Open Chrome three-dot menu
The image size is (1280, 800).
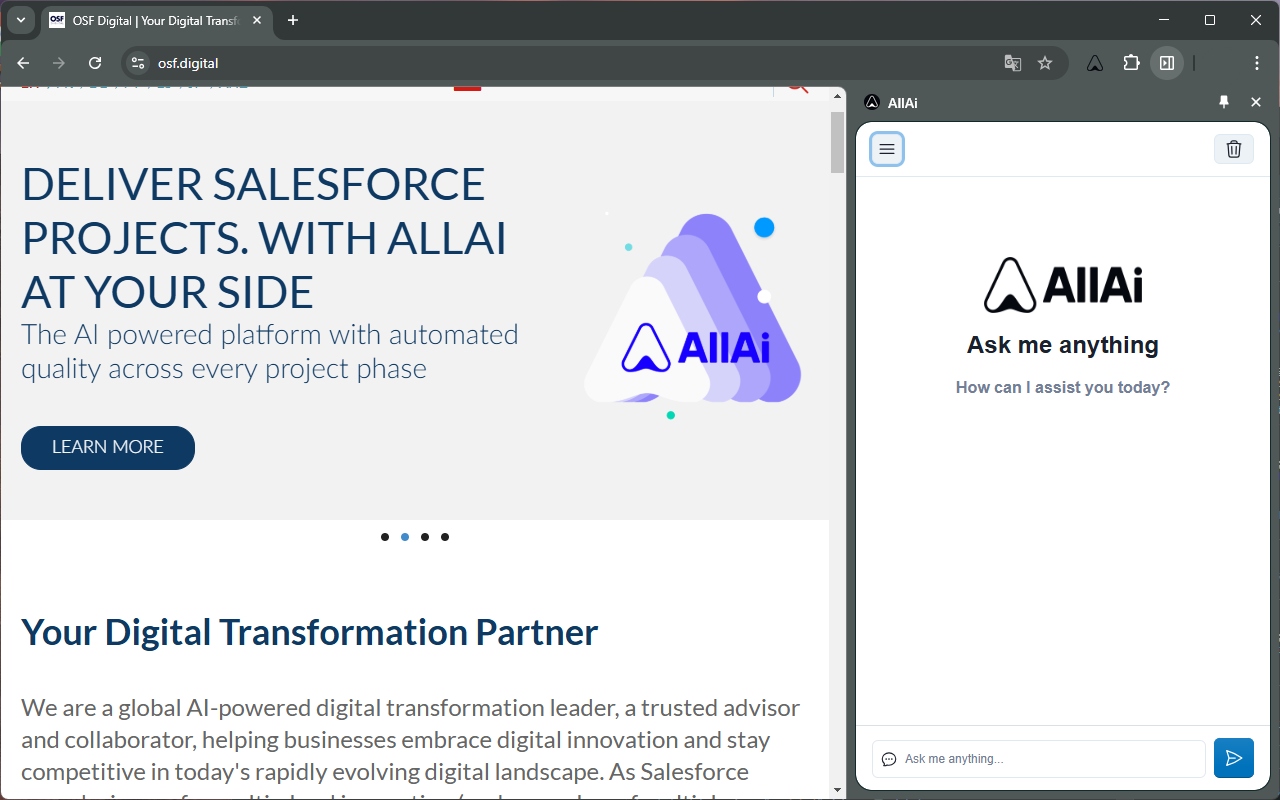click(1257, 63)
